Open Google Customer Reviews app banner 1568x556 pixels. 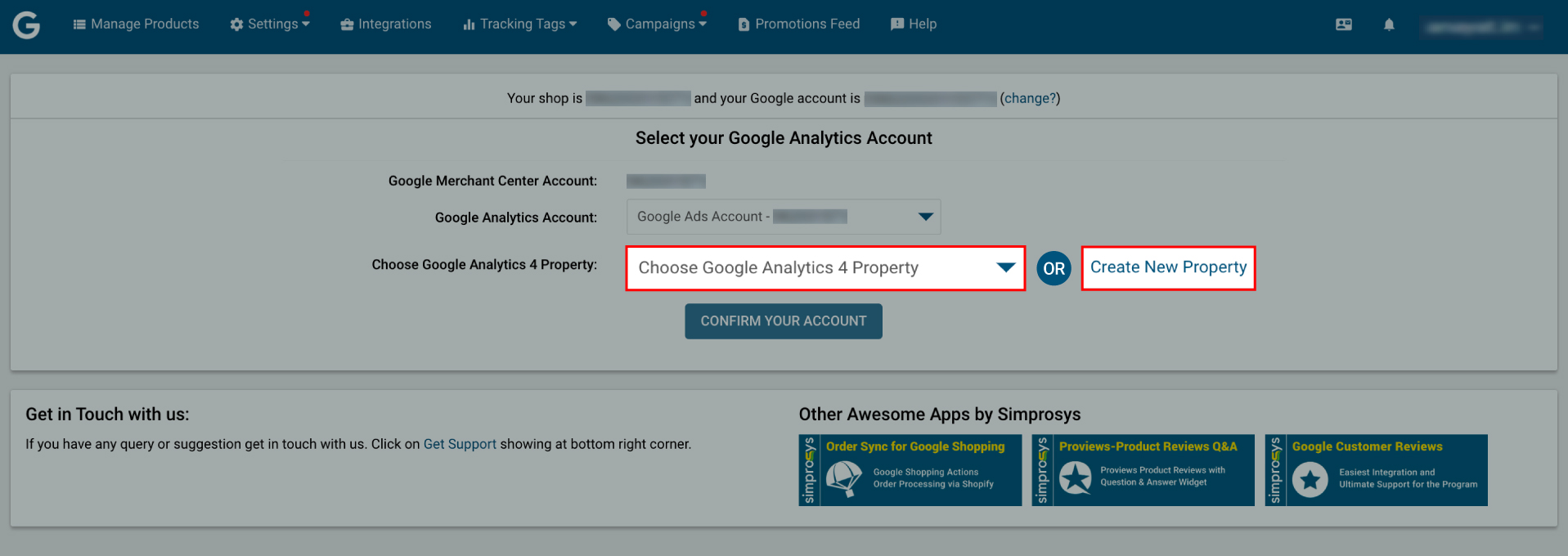1377,470
